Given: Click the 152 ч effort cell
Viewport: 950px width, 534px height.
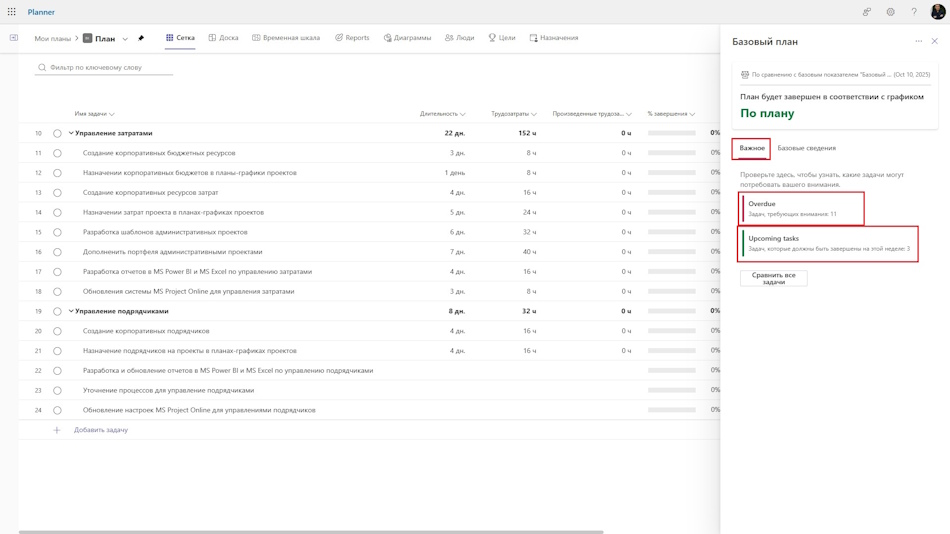Looking at the screenshot, I should (x=527, y=133).
